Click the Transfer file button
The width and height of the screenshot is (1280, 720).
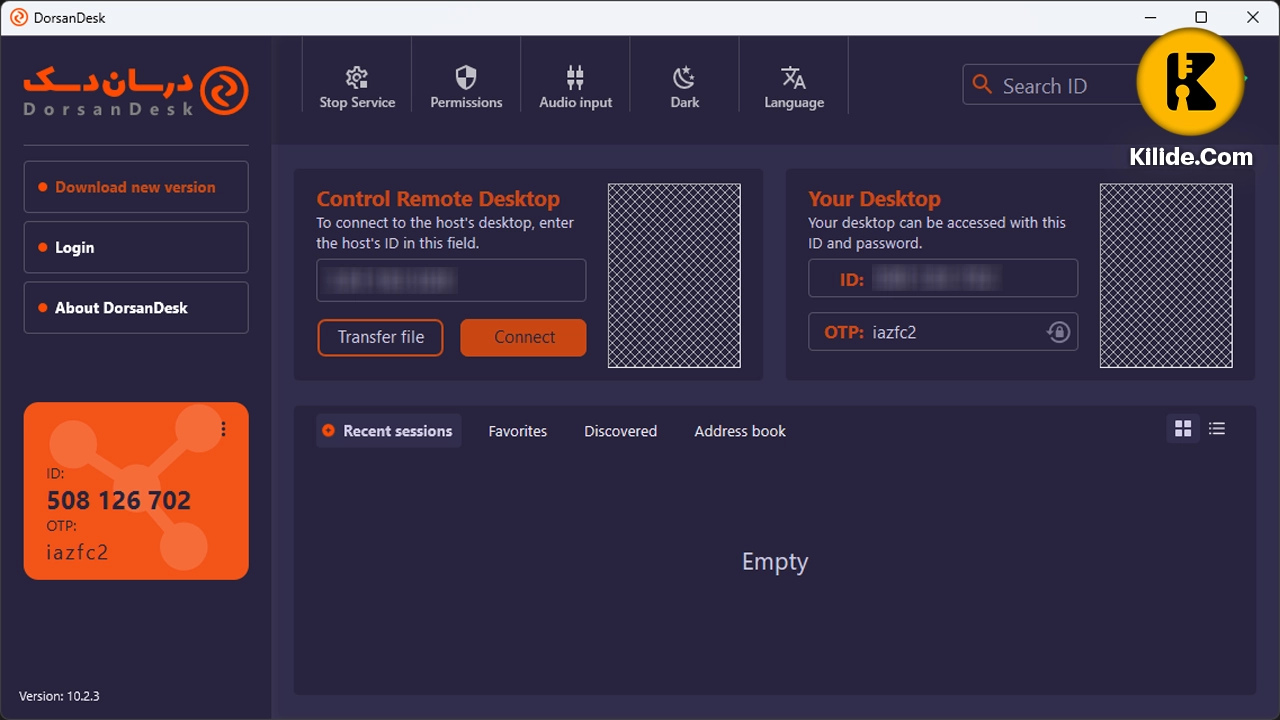click(x=380, y=337)
